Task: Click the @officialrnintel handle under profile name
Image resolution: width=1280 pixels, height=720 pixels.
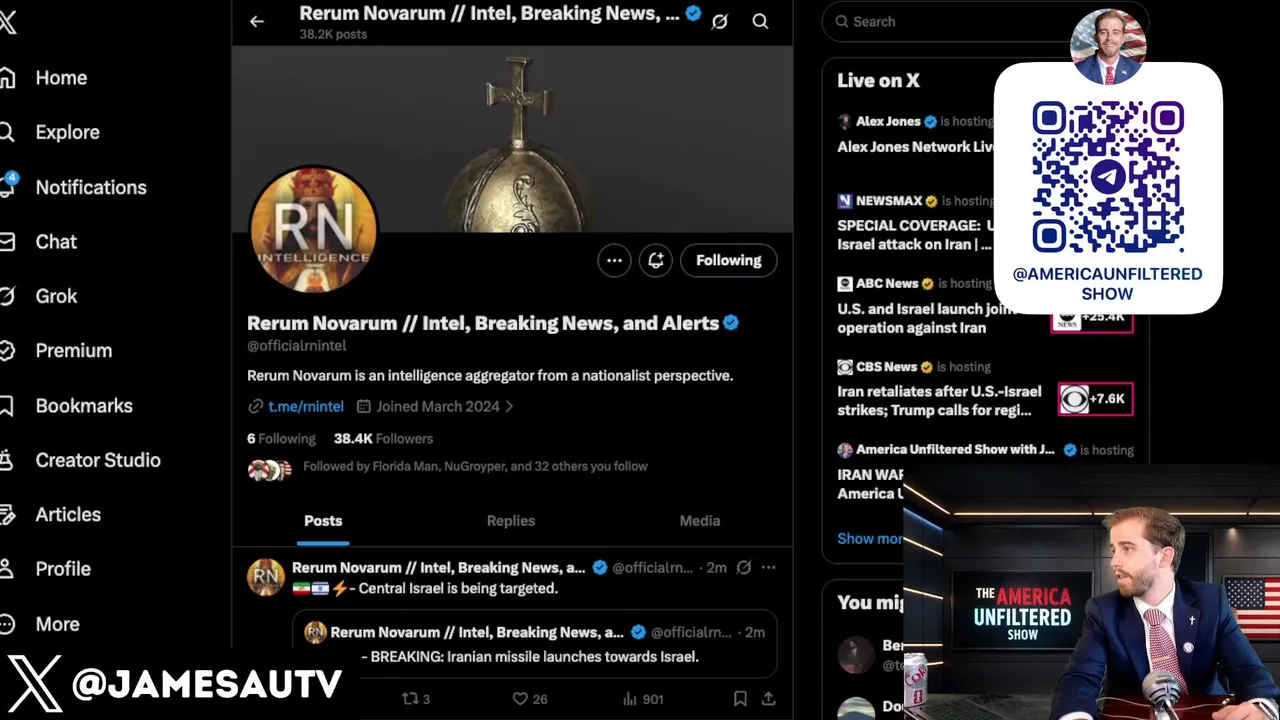Action: [297, 345]
